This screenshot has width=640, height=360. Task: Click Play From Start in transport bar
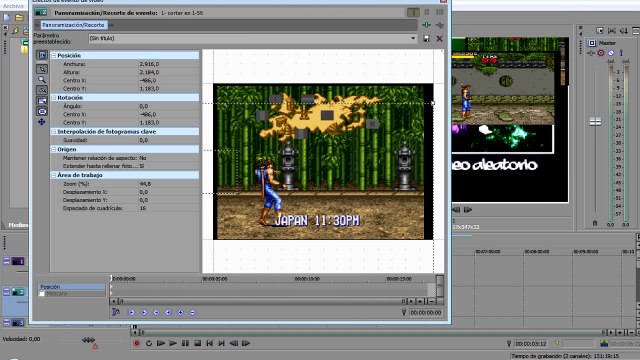pyautogui.click(x=161, y=343)
